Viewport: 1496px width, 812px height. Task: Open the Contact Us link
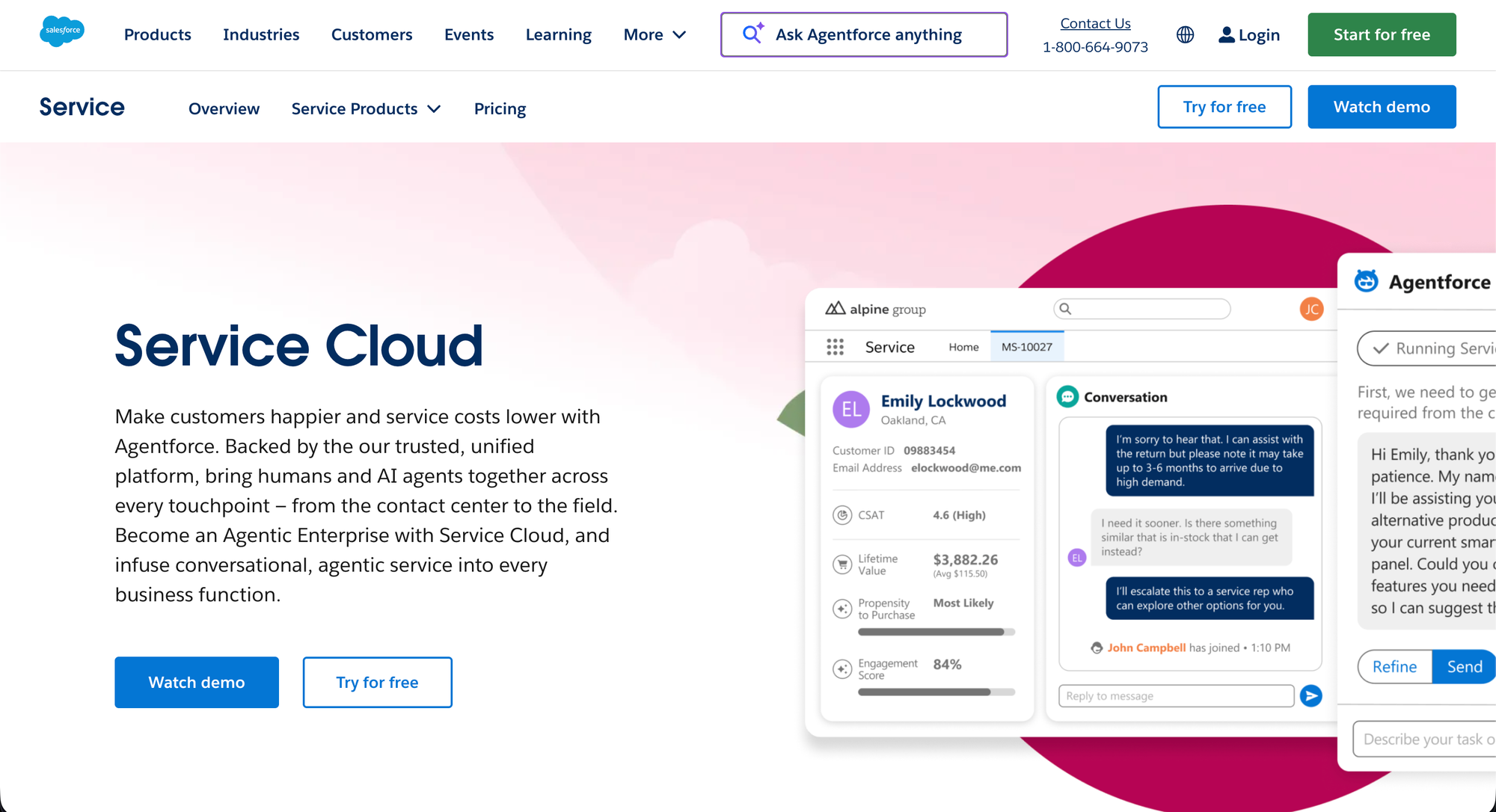tap(1095, 23)
